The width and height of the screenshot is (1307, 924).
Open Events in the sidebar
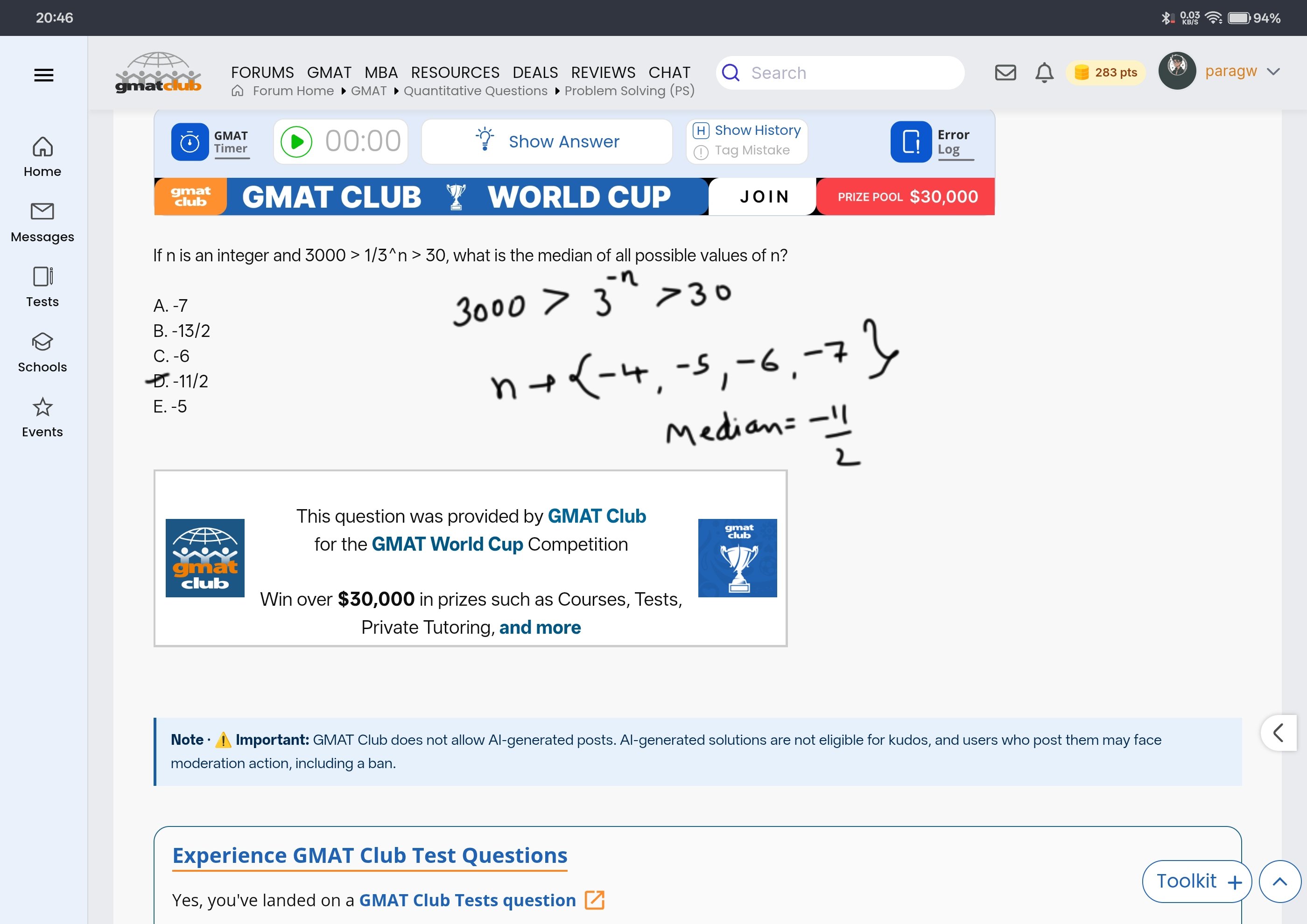pyautogui.click(x=42, y=418)
